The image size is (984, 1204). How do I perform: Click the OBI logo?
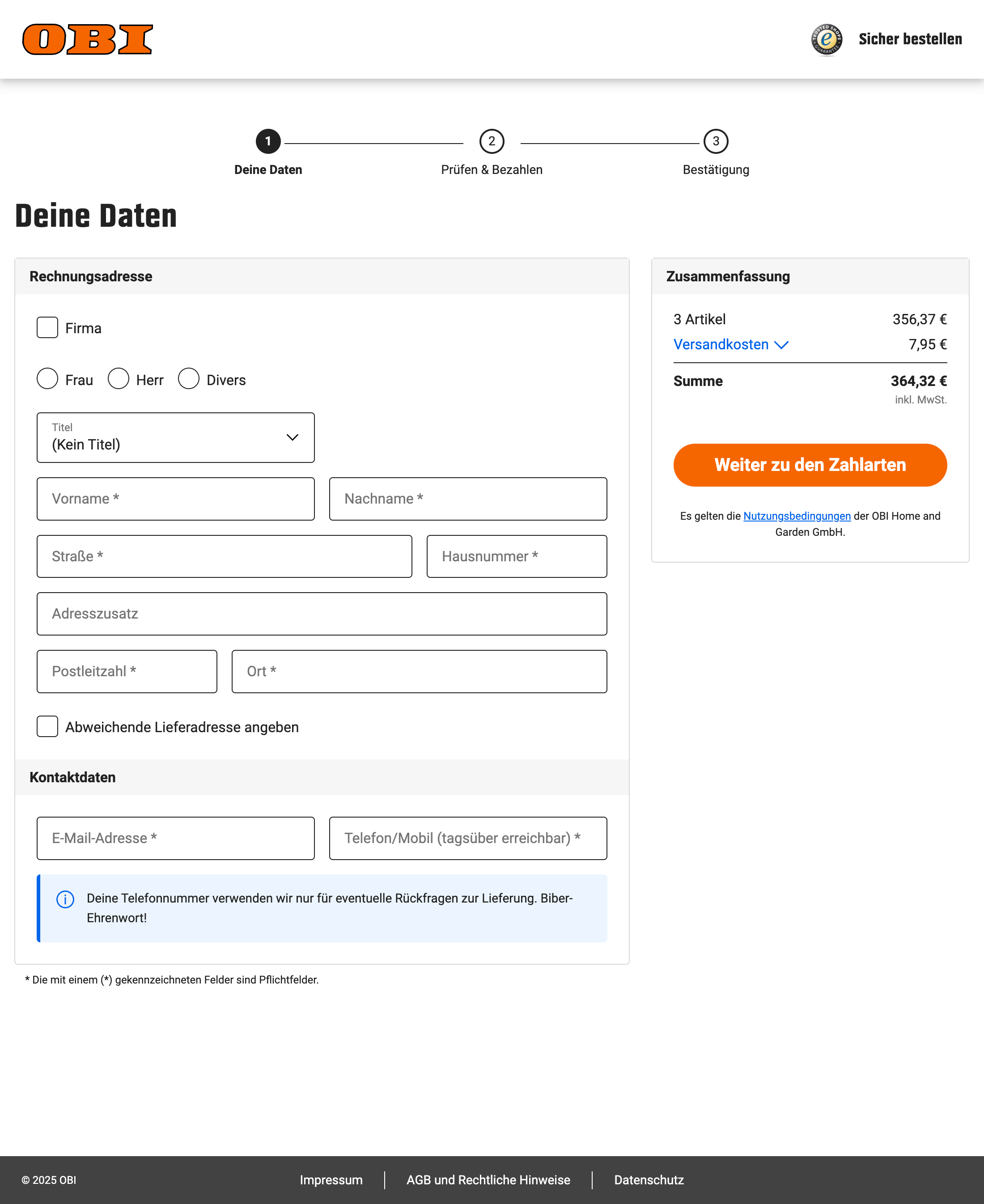click(x=87, y=39)
